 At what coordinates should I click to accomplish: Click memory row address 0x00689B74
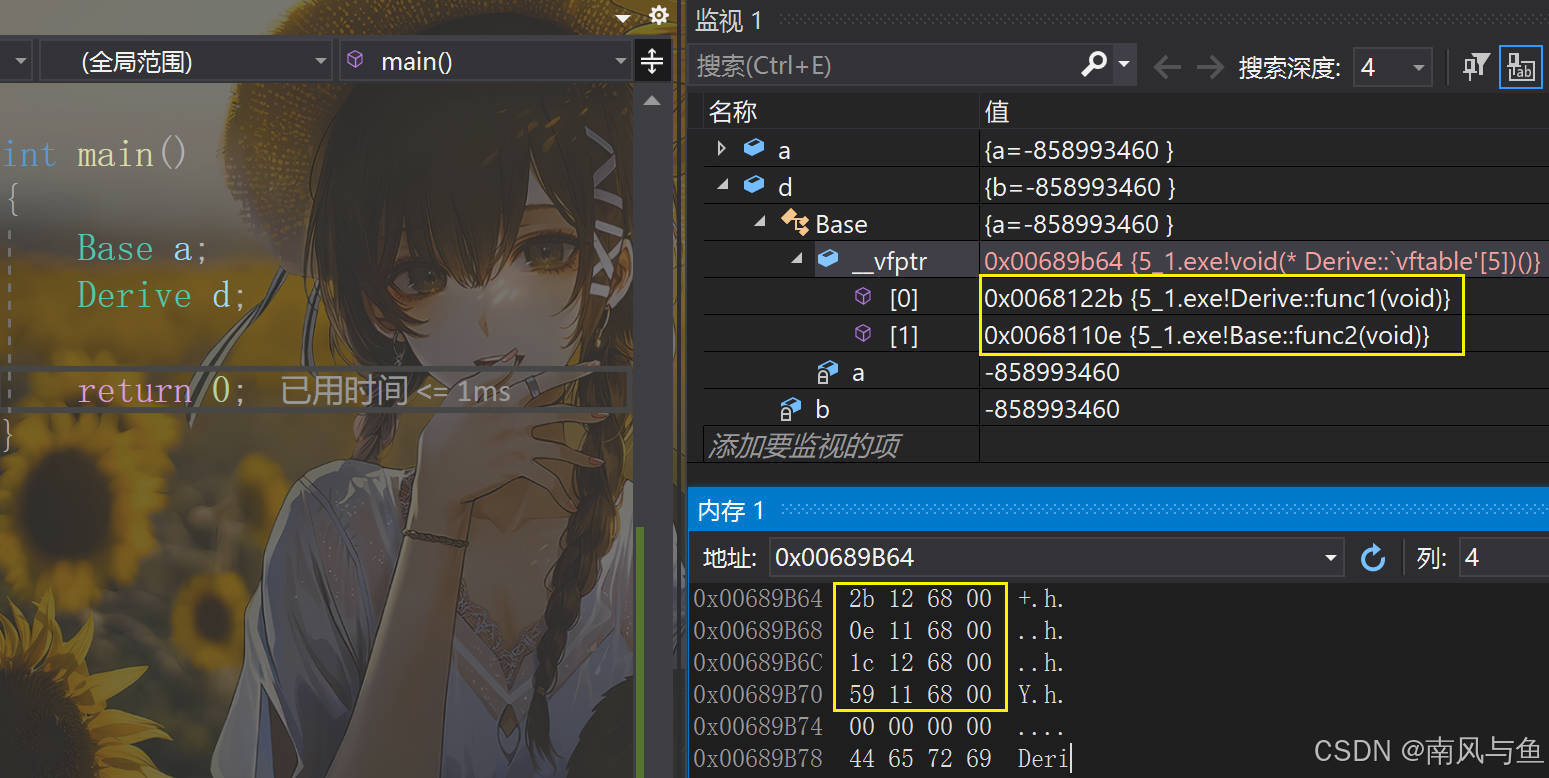(x=757, y=727)
